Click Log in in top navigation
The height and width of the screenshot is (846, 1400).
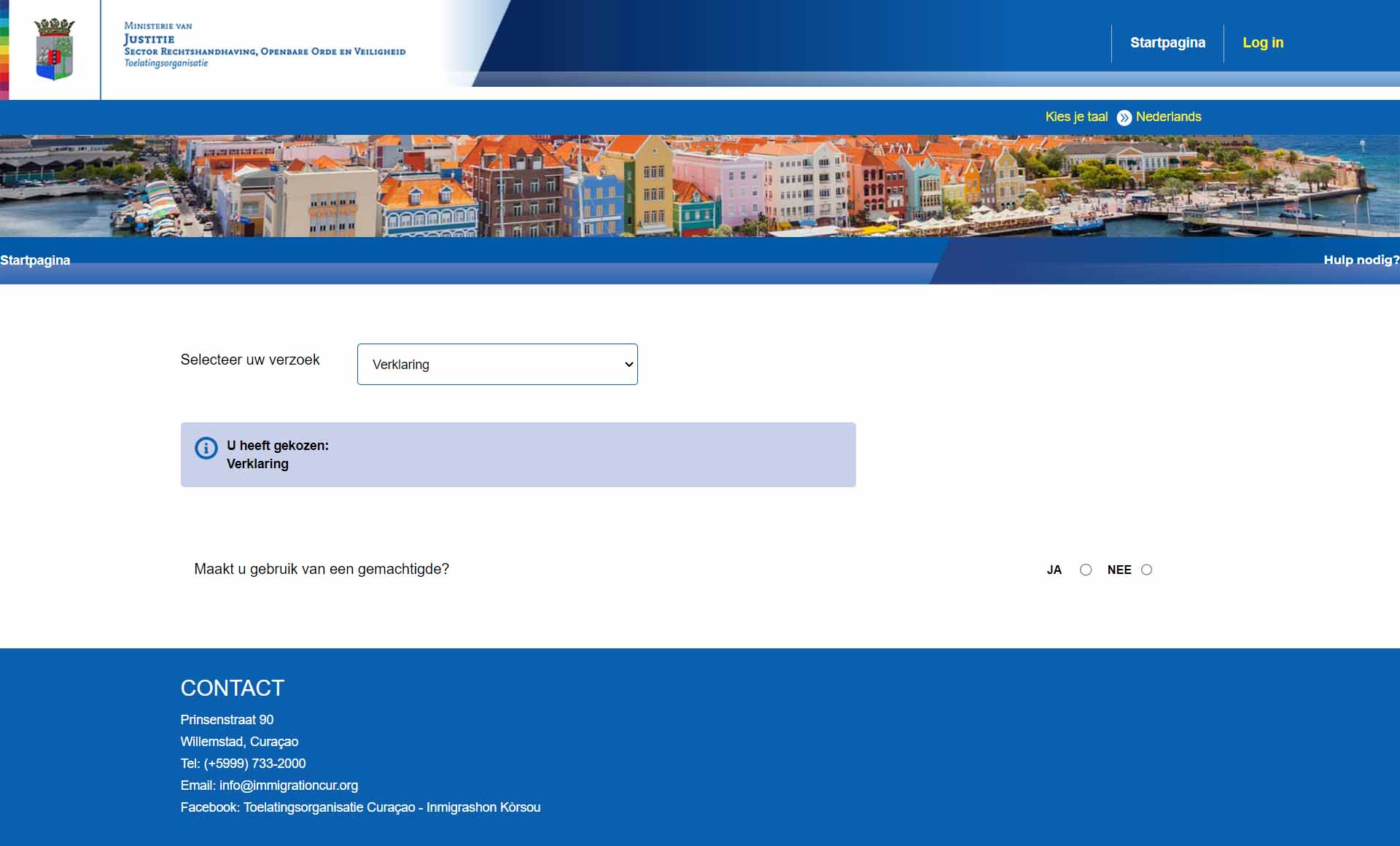(x=1263, y=42)
